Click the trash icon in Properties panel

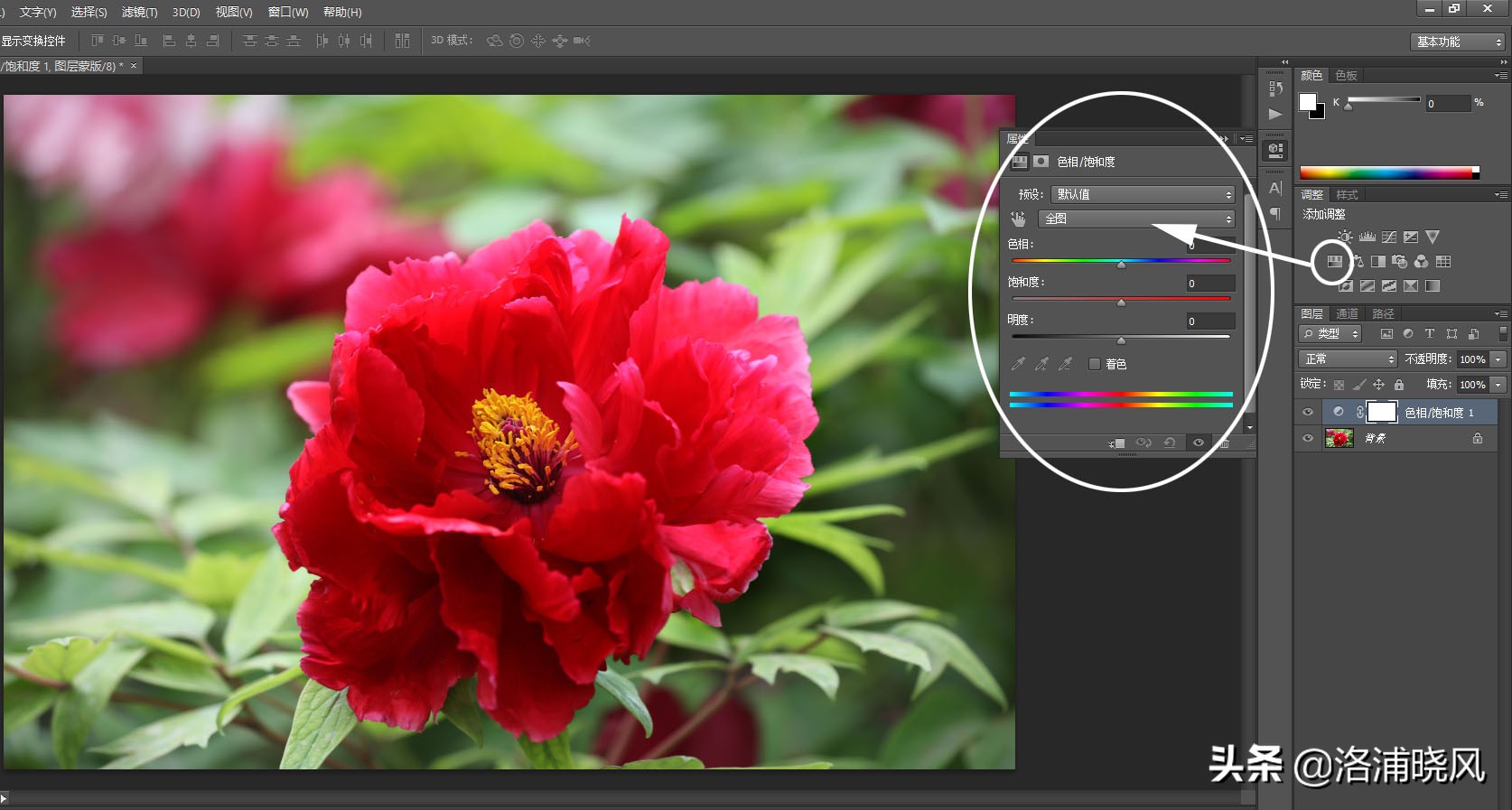[1225, 443]
